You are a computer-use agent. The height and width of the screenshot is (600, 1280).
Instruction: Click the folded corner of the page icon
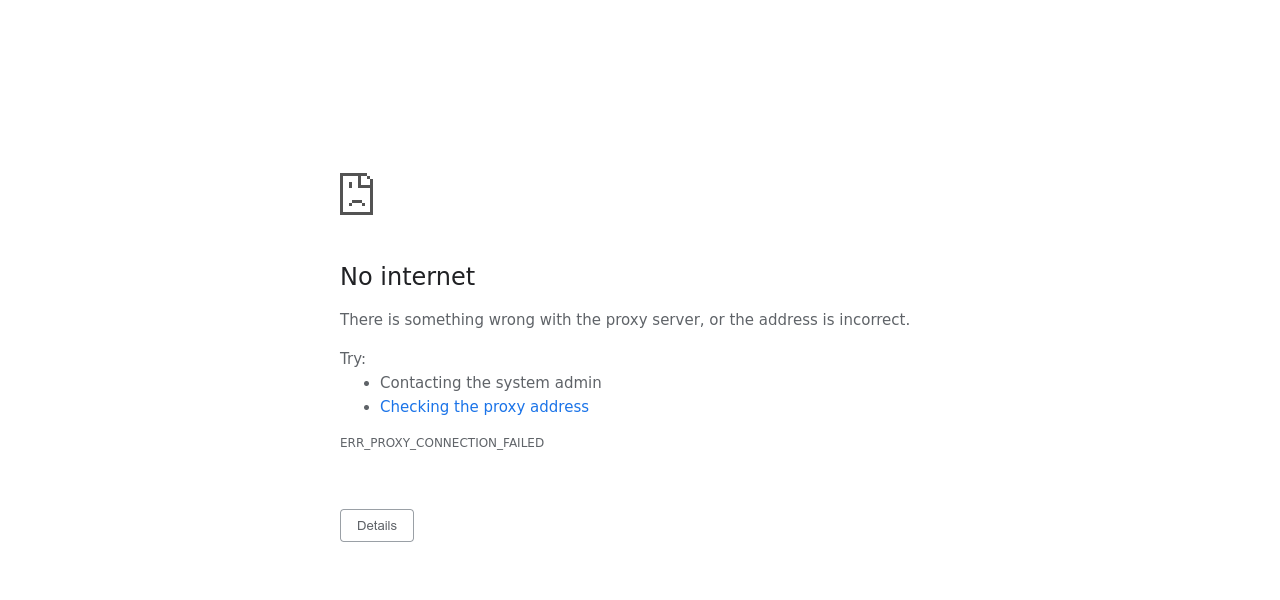pyautogui.click(x=366, y=180)
